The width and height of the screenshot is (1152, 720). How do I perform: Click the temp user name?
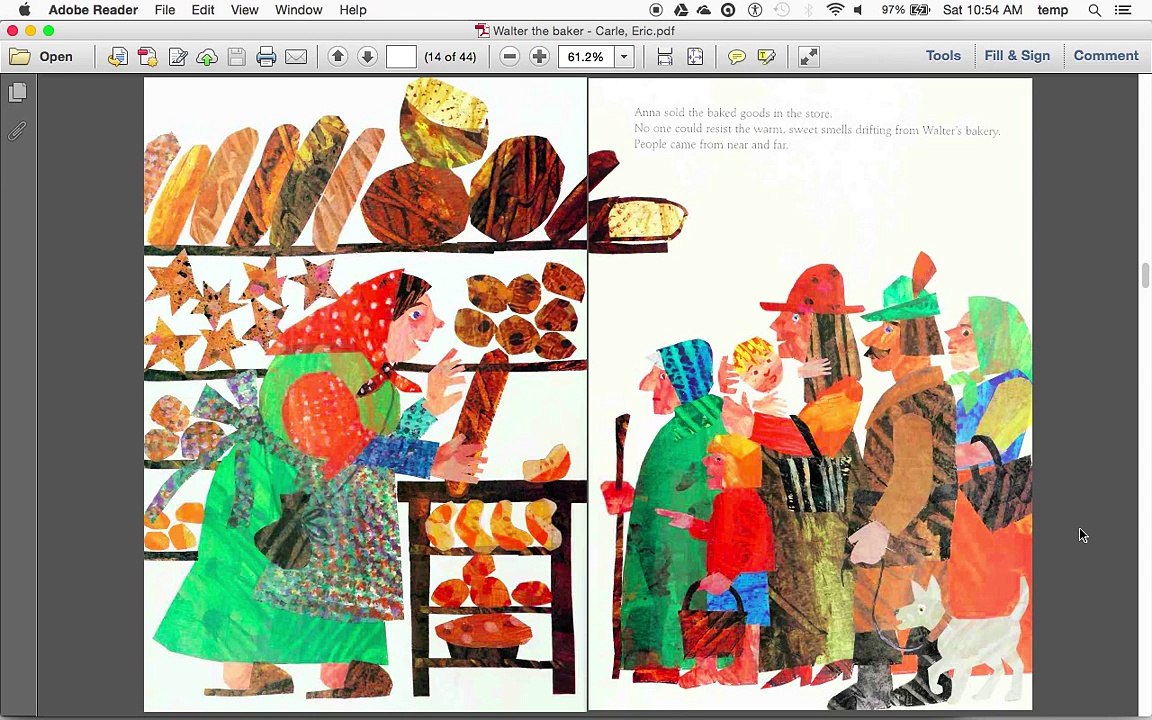tap(1053, 10)
